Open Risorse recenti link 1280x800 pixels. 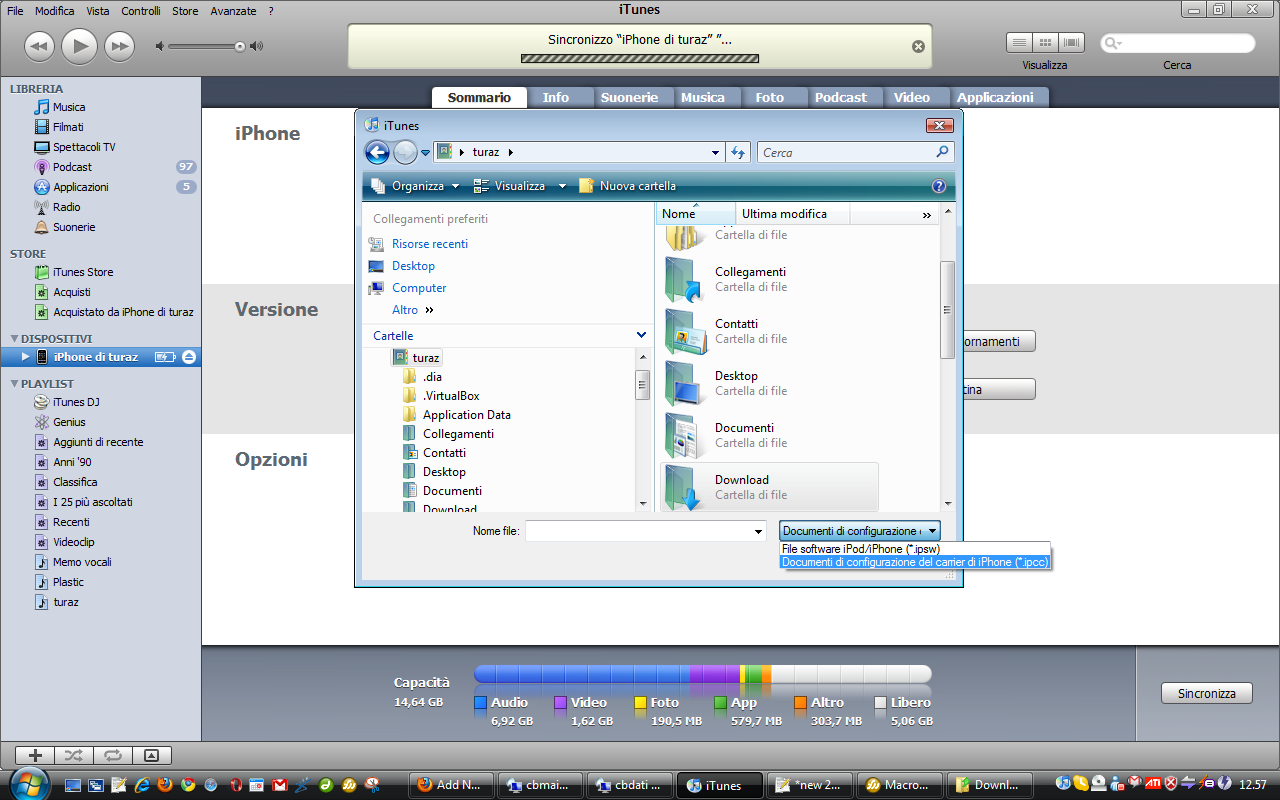(x=429, y=244)
